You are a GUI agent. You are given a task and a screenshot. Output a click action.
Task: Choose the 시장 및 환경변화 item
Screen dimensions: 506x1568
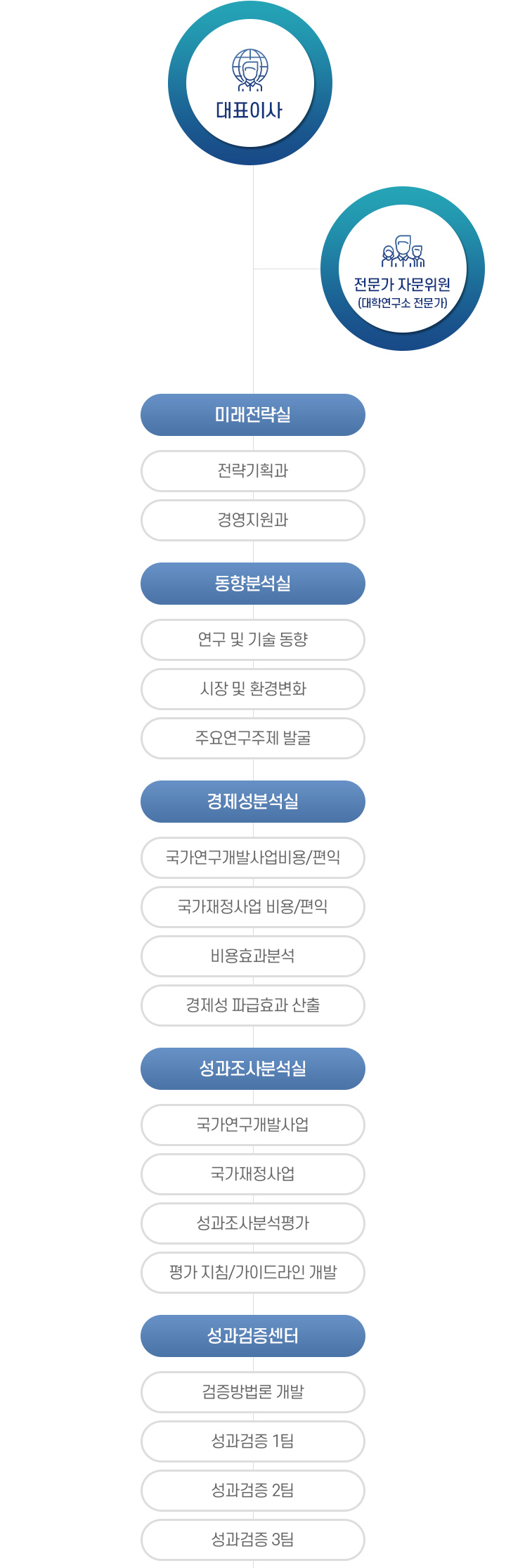pos(253,689)
